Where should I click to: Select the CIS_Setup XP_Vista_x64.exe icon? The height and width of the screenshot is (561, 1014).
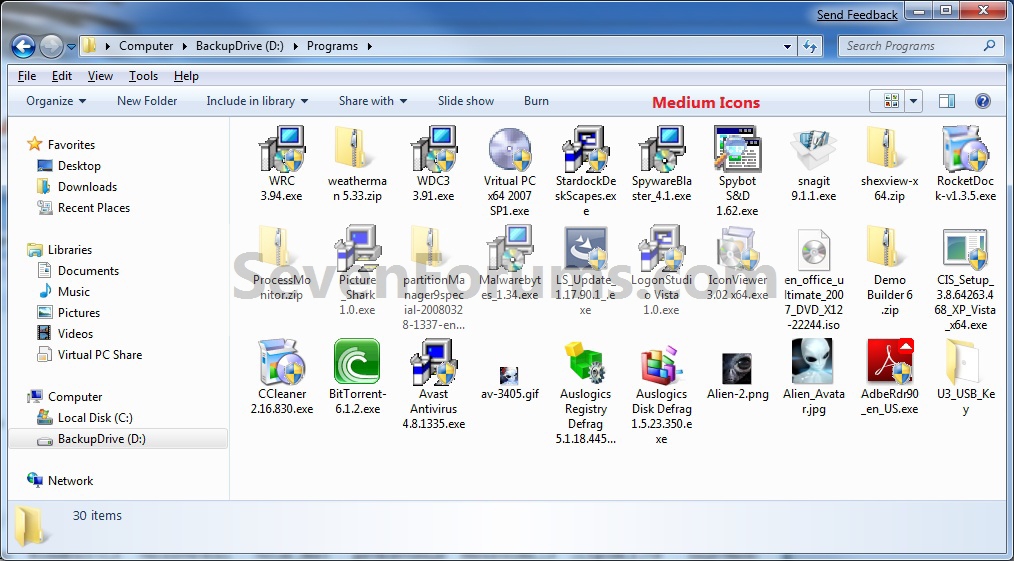[965, 249]
